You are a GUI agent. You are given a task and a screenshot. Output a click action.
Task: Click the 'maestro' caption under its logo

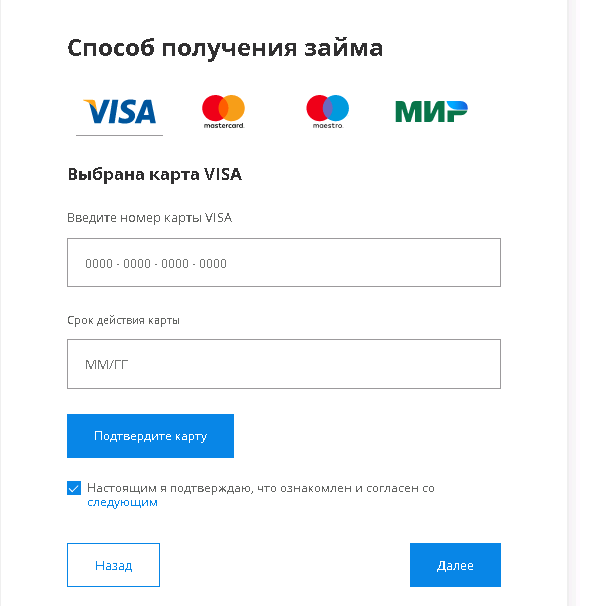[x=327, y=126]
